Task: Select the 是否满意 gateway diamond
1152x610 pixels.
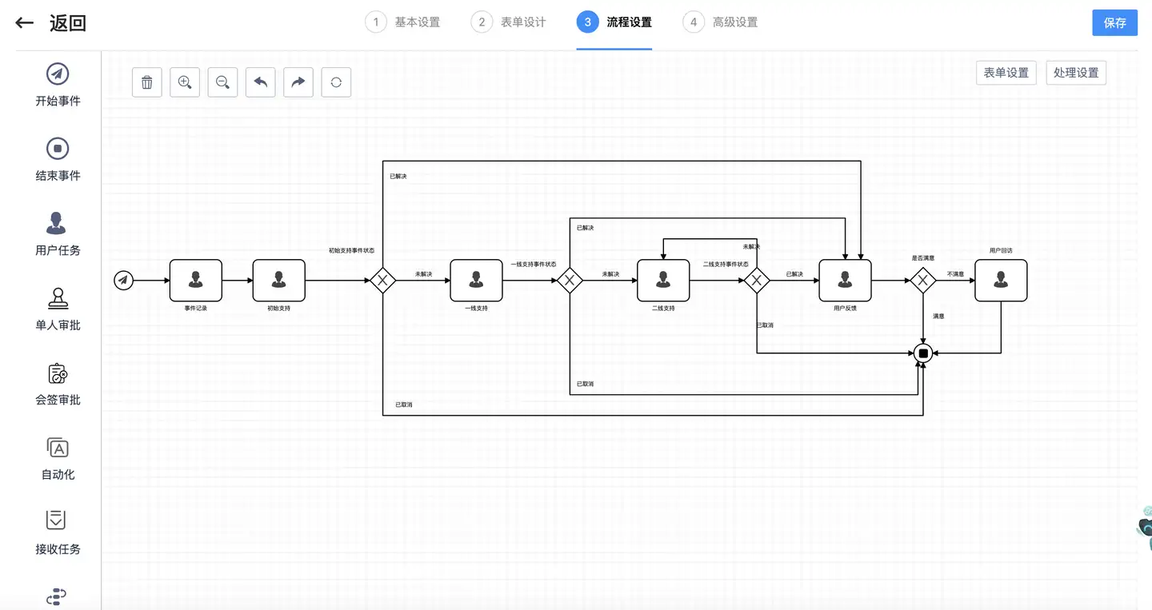Action: (x=923, y=280)
